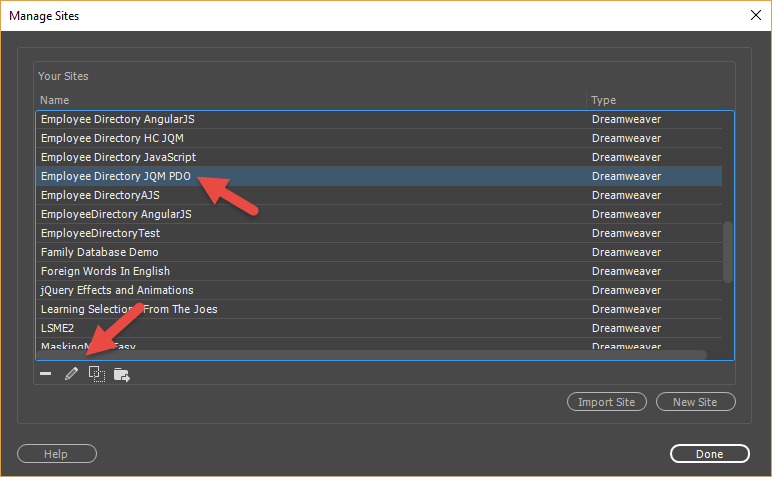Click Done to close the dialog
Screen dimensions: 772x477
click(709, 454)
